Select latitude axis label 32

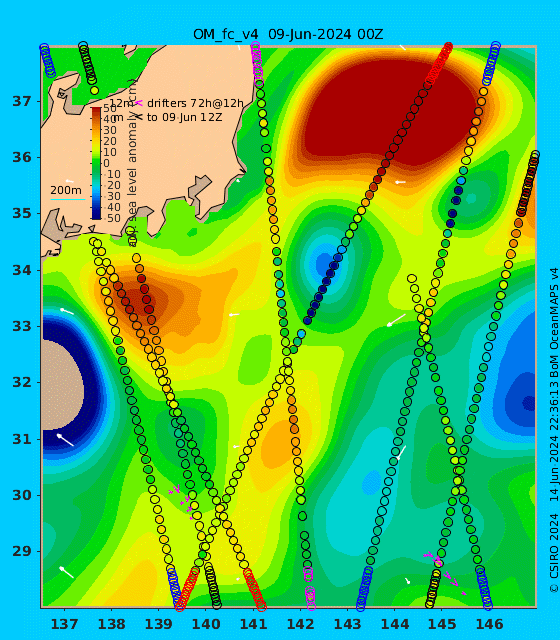[x=22, y=382]
